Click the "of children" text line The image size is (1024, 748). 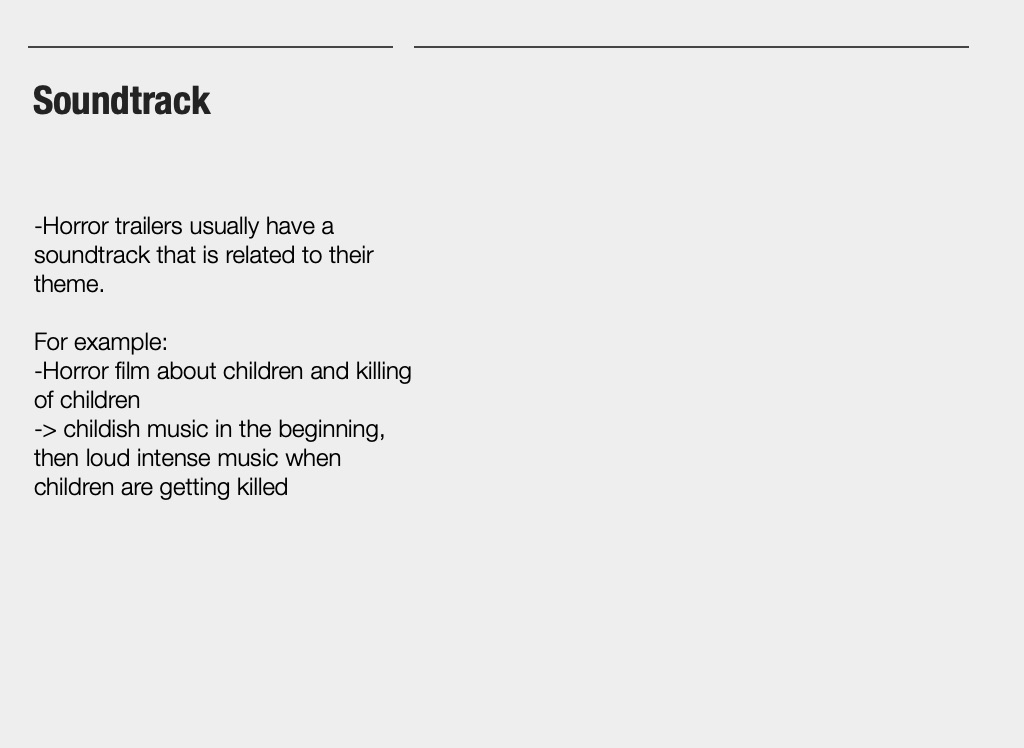tap(87, 400)
